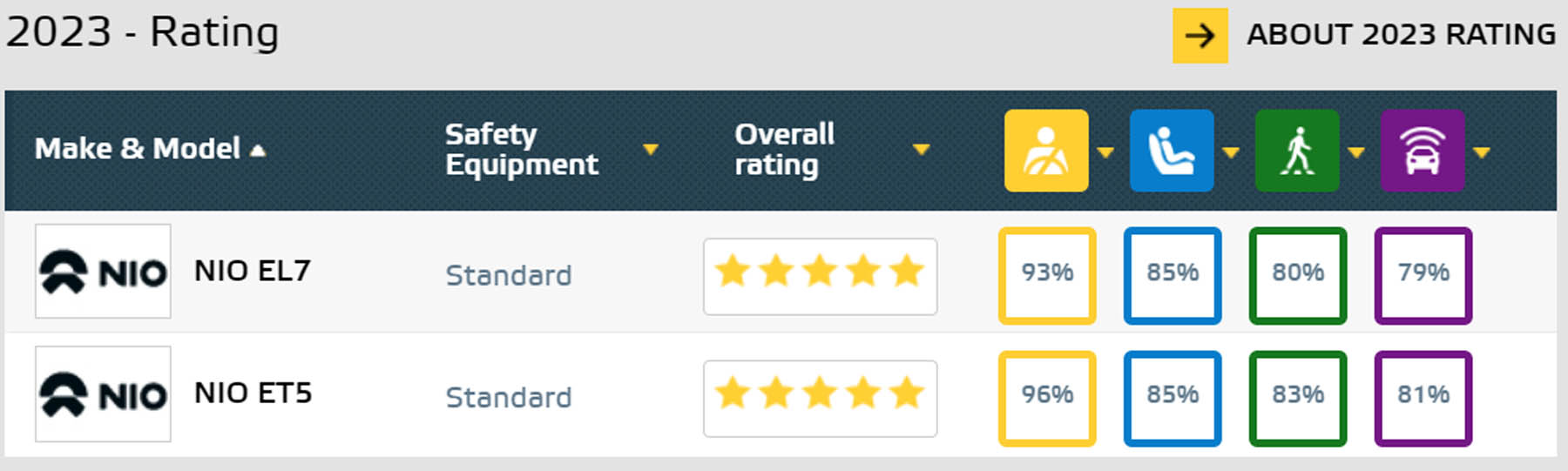1568x471 pixels.
Task: Open the ABOUT 2023 RATING link
Action: pos(1401,35)
